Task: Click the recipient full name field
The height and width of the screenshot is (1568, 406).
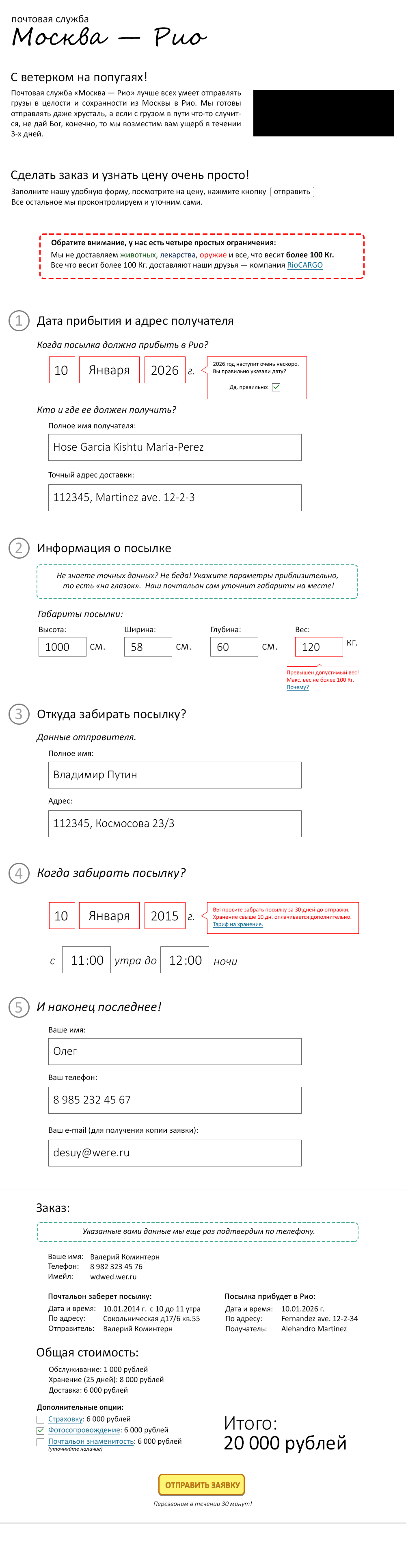Action: pos(175,447)
